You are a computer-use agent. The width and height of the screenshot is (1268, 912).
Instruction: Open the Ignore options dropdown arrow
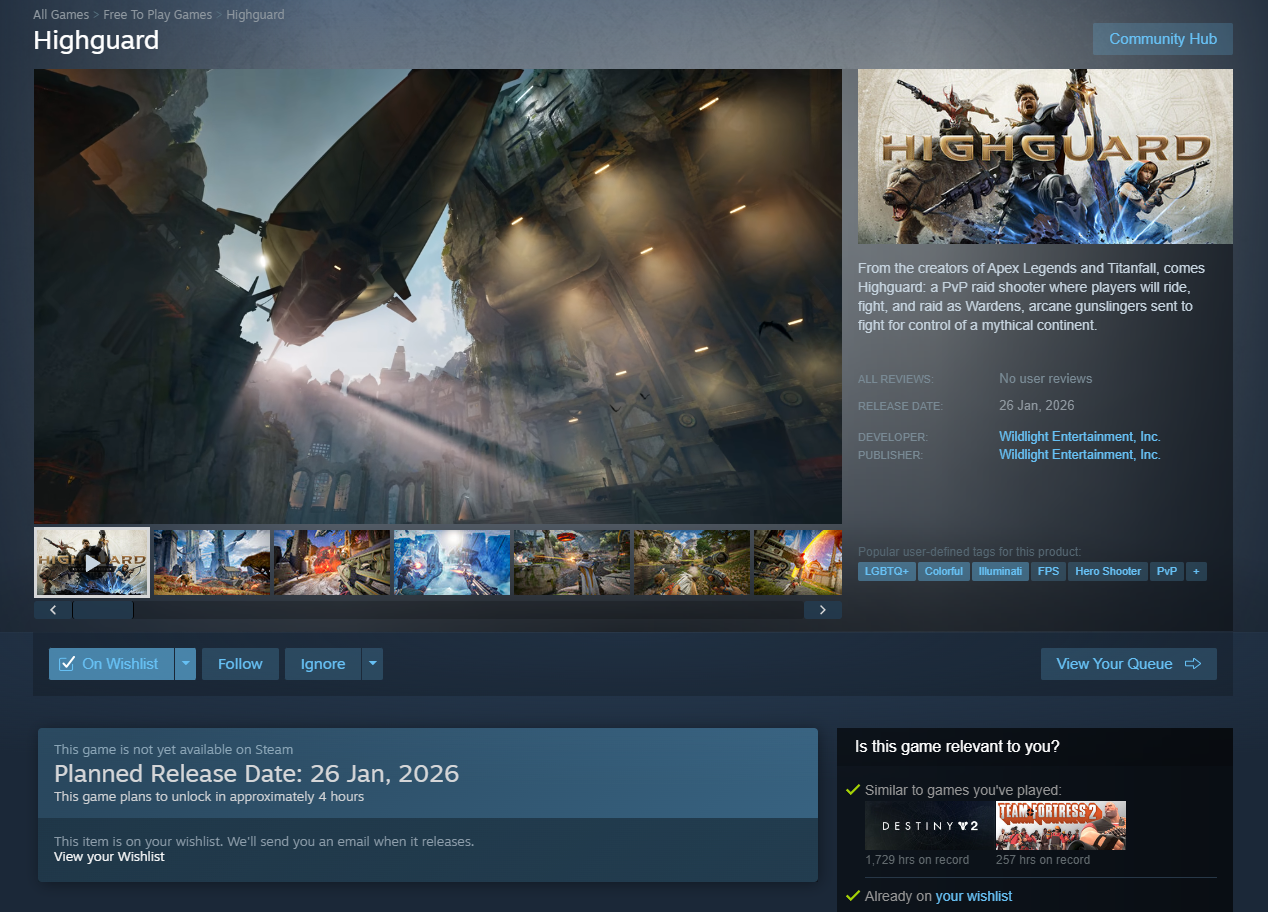(x=372, y=664)
